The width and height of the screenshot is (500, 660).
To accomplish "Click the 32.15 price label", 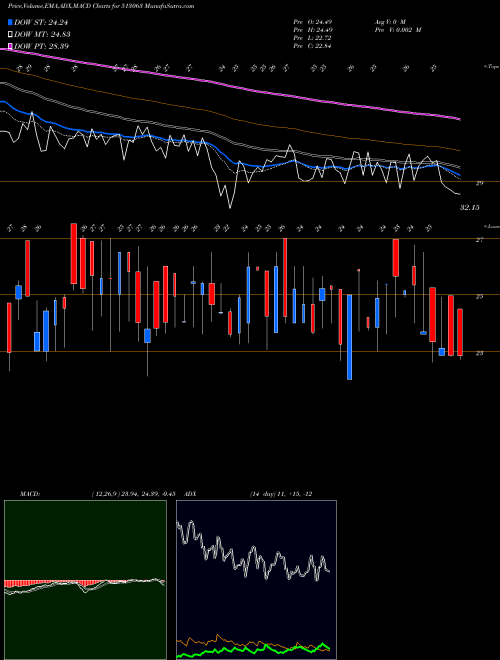I will (469, 208).
